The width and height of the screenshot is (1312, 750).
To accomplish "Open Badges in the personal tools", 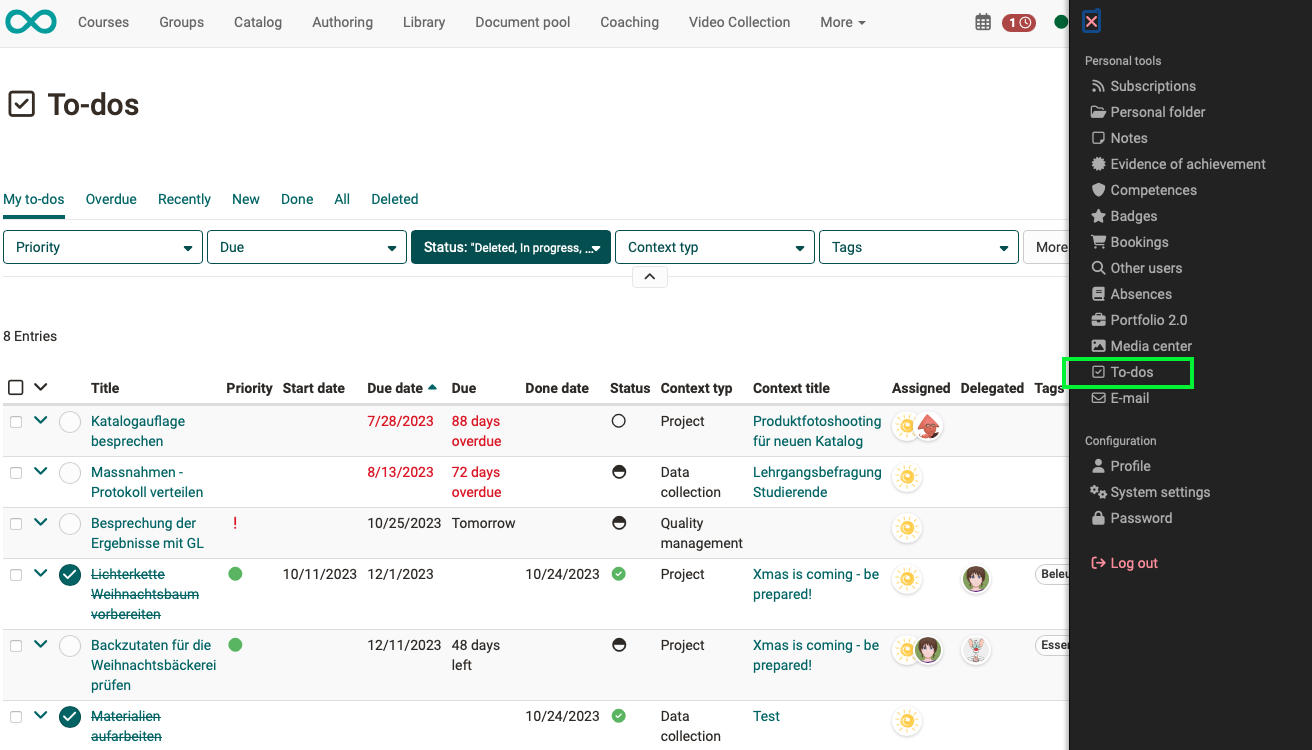I will (1133, 216).
